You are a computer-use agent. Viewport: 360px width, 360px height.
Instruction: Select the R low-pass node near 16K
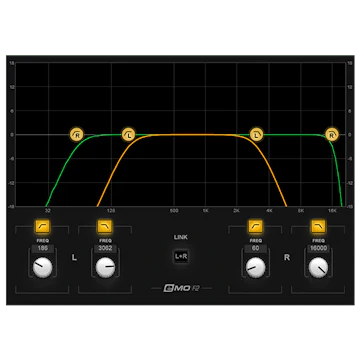(x=332, y=135)
